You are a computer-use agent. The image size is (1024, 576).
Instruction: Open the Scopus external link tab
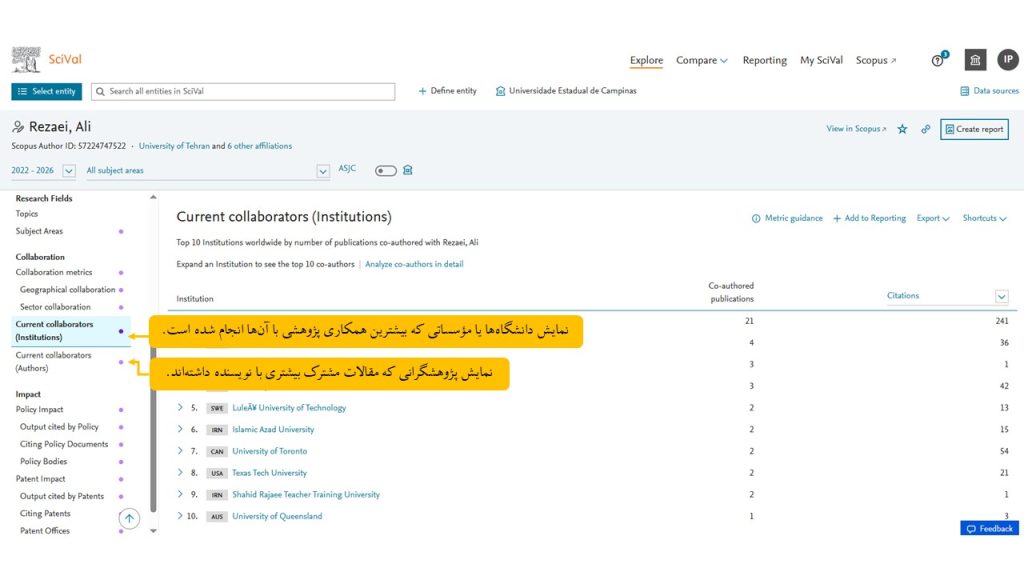click(x=876, y=60)
